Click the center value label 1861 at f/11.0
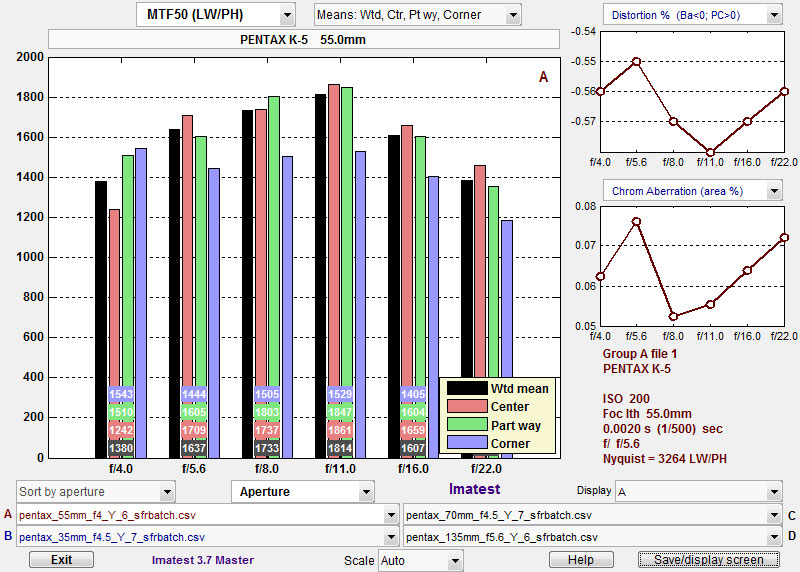The width and height of the screenshot is (800, 572). pos(340,430)
